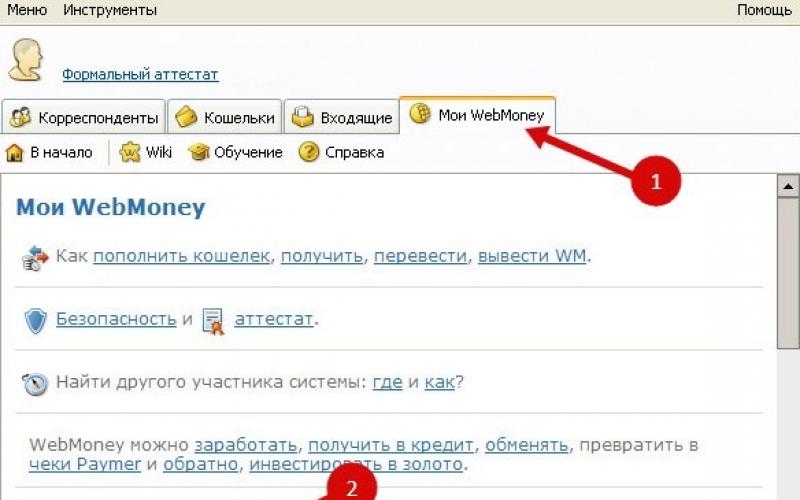Open the получить в кредит link

click(x=390, y=445)
